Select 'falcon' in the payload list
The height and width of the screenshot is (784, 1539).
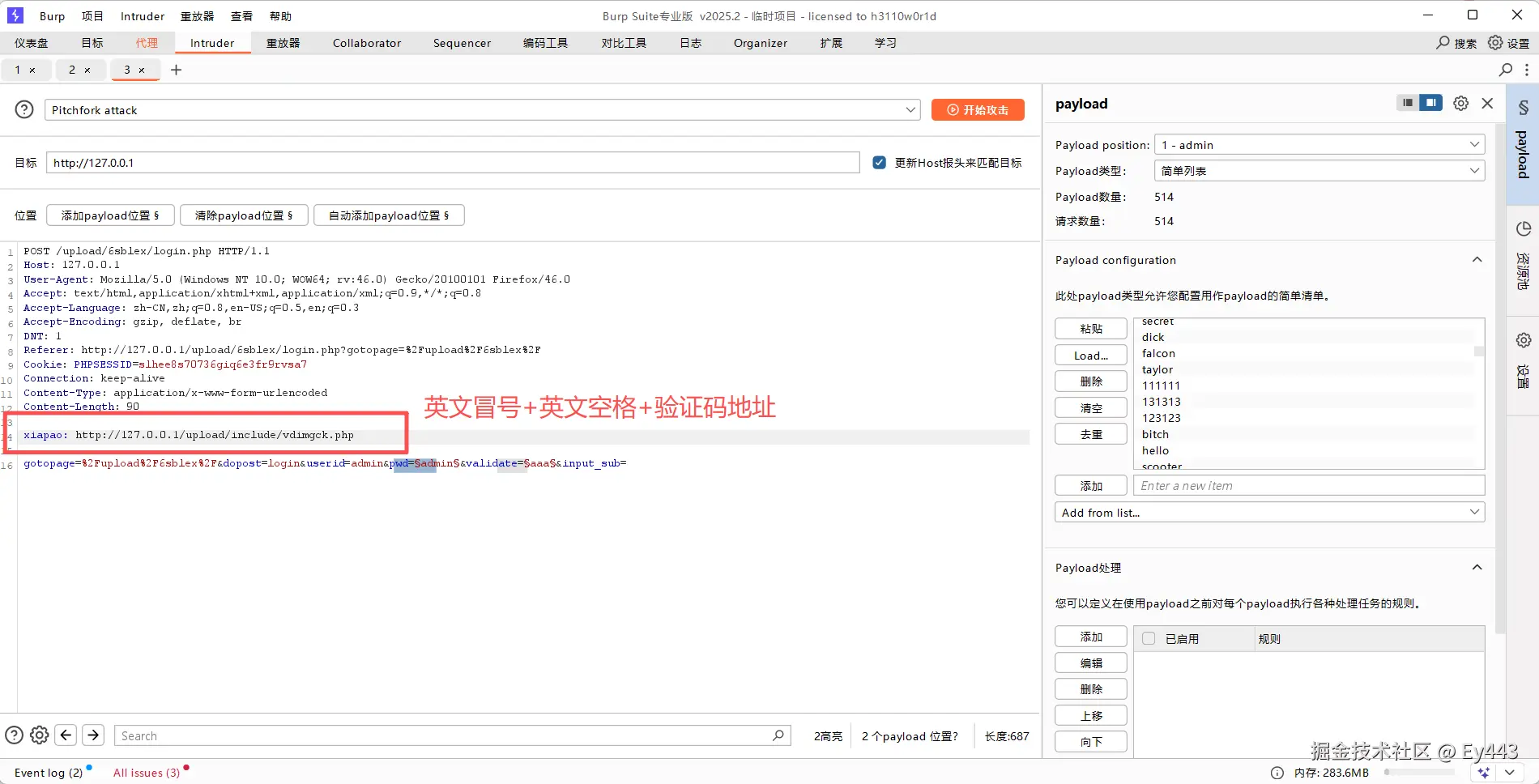[x=1158, y=353]
